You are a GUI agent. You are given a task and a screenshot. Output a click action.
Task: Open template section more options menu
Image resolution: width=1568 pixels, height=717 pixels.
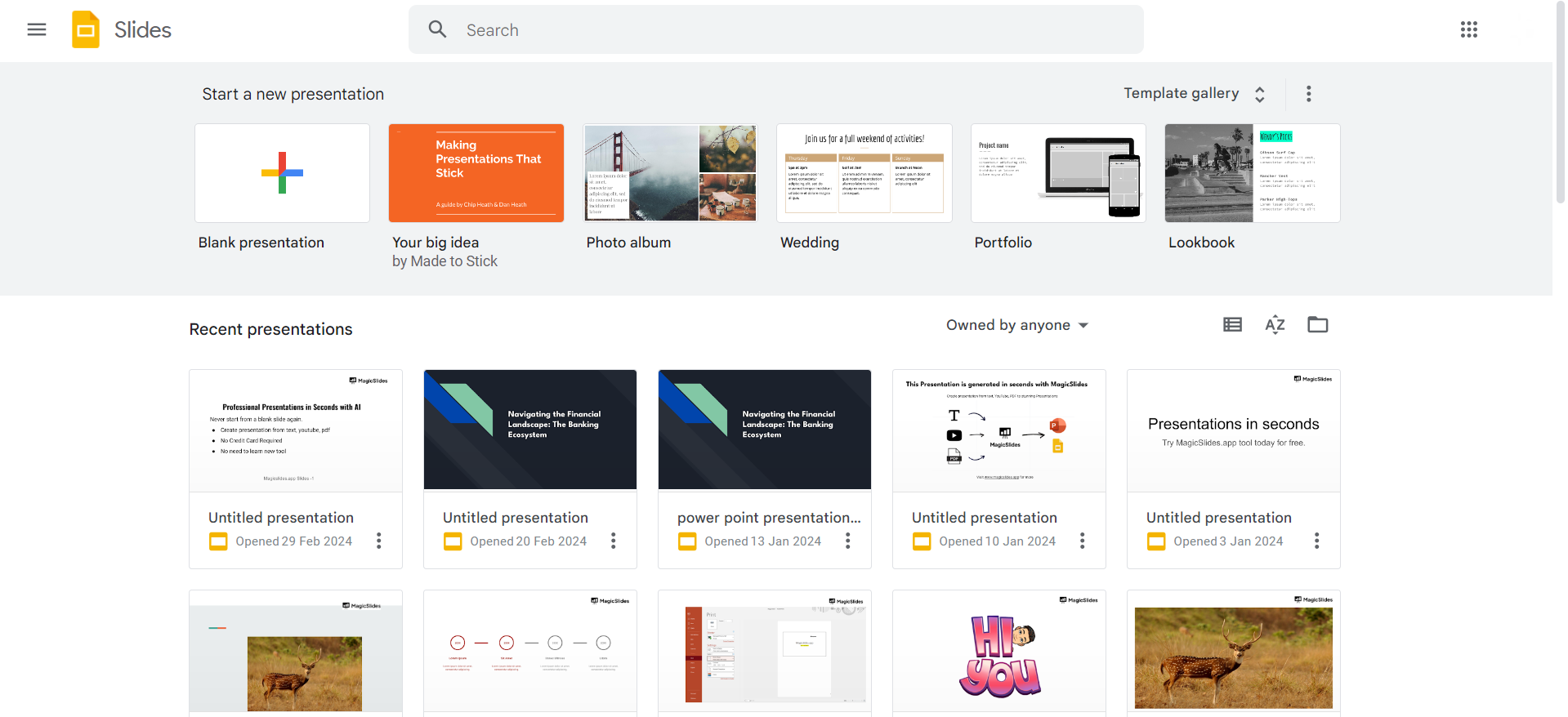[1308, 94]
